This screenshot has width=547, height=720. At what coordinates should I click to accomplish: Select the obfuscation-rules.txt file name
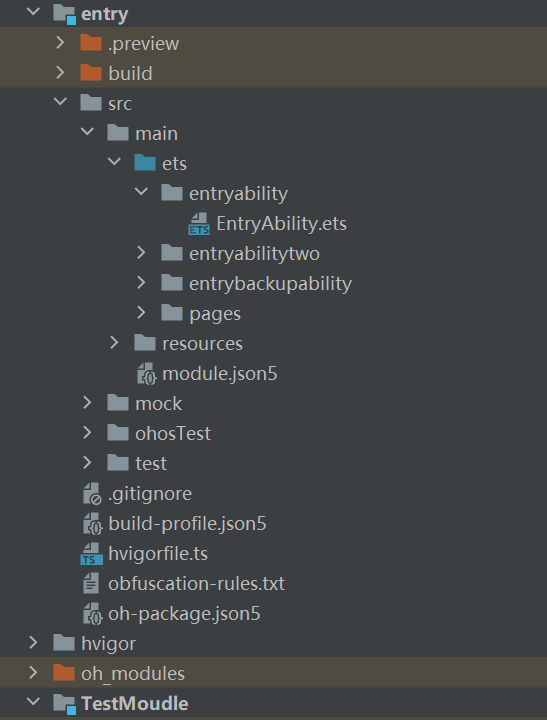point(196,584)
